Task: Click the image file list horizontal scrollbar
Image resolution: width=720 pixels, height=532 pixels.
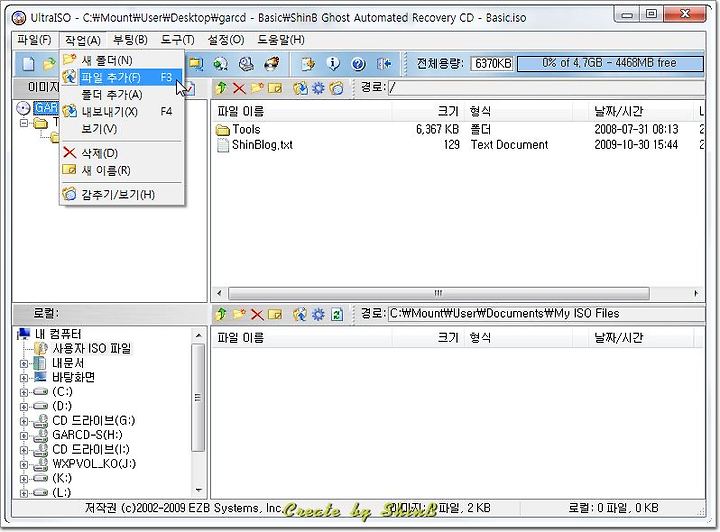Action: pos(439,293)
